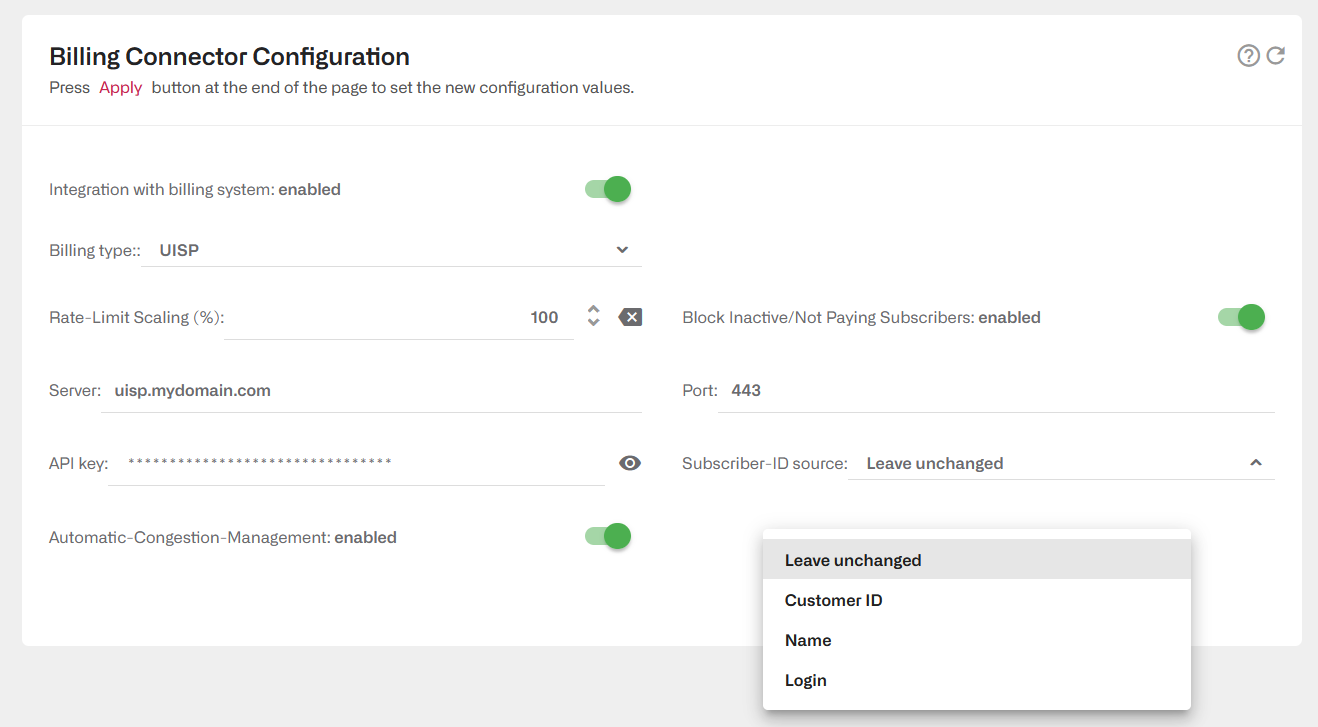
Task: Decrease Rate-Limit Scaling with down arrow
Action: 594,323
